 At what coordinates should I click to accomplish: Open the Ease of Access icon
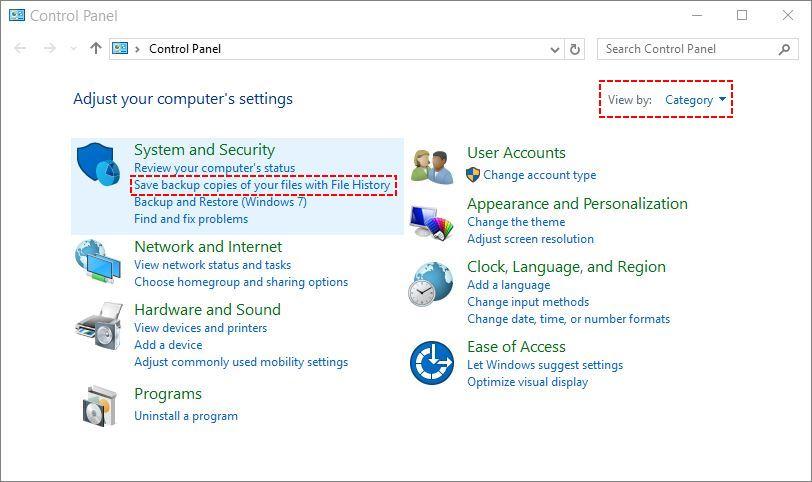[x=432, y=362]
